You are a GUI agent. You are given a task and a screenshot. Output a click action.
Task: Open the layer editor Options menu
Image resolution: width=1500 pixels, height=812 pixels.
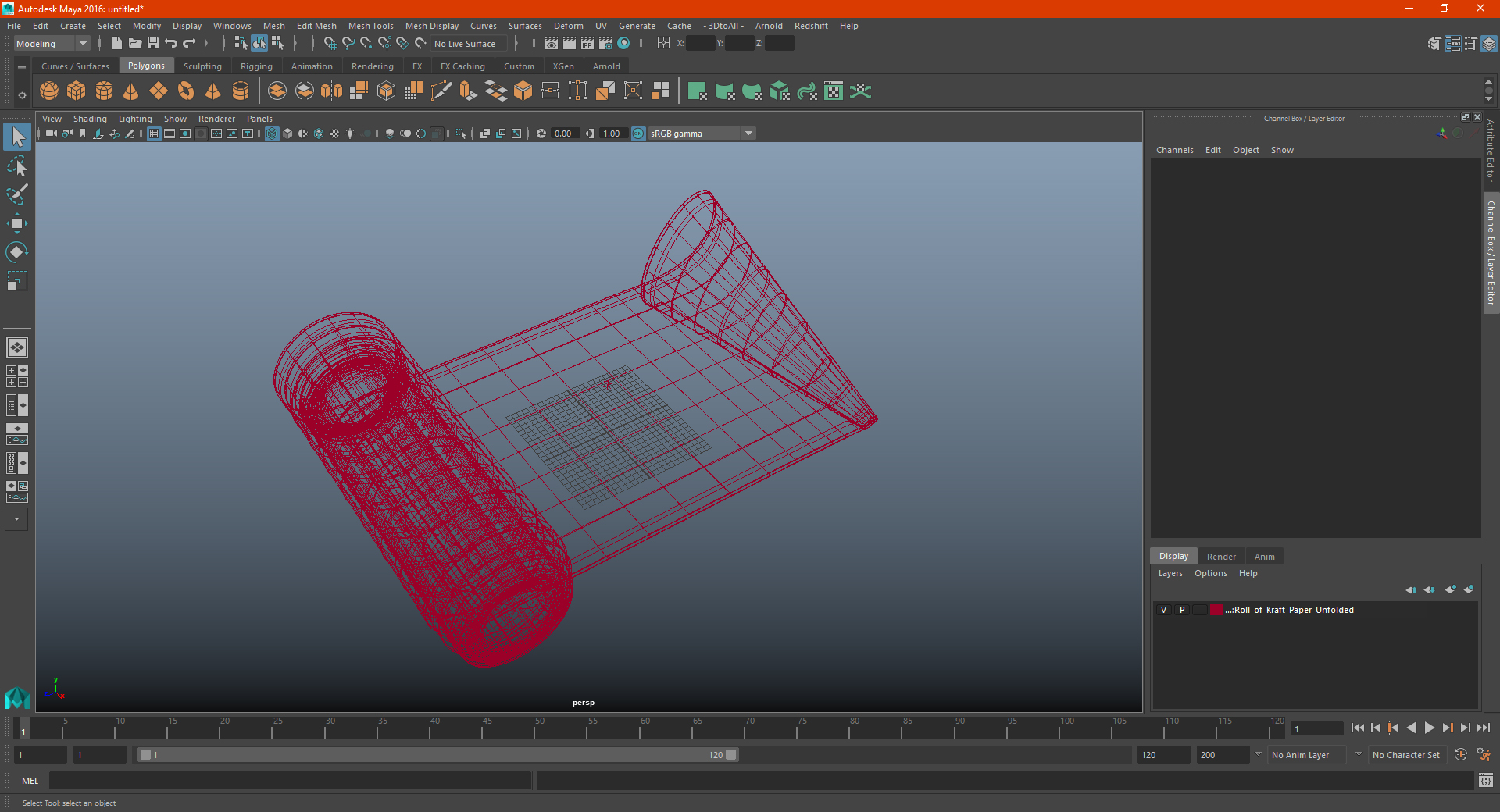(1210, 573)
